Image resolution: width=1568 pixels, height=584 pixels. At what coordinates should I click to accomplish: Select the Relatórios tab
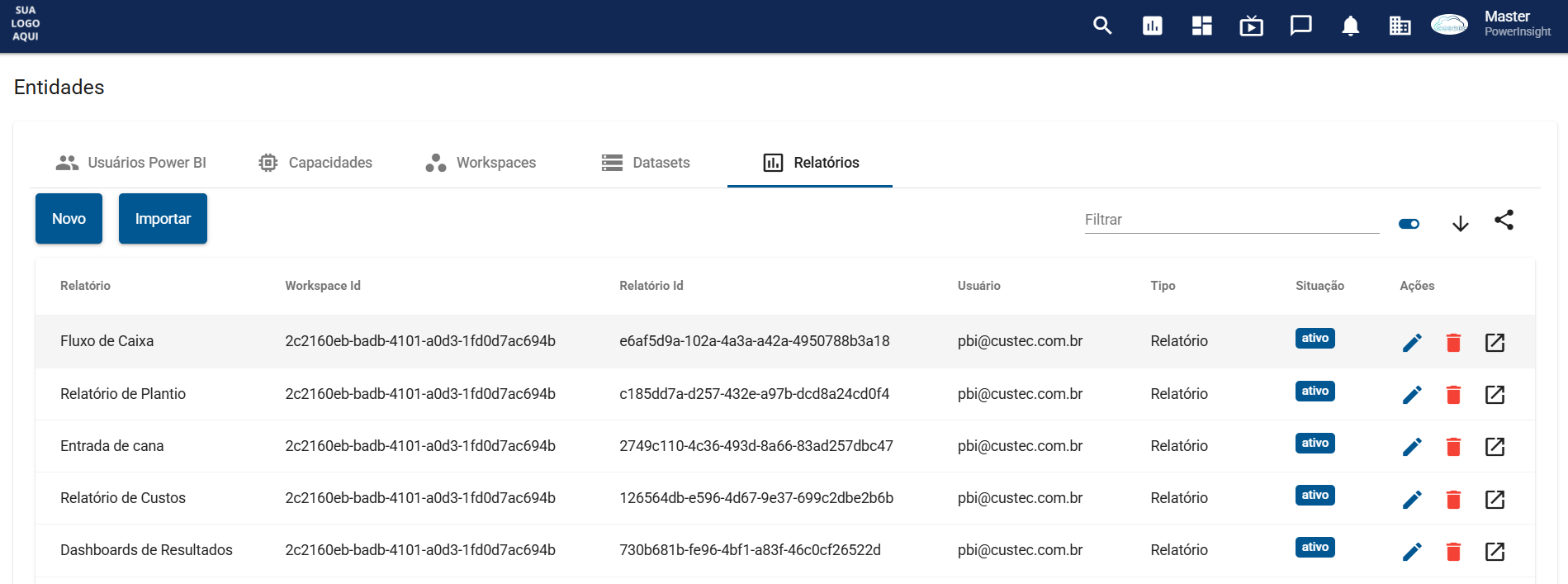(810, 163)
